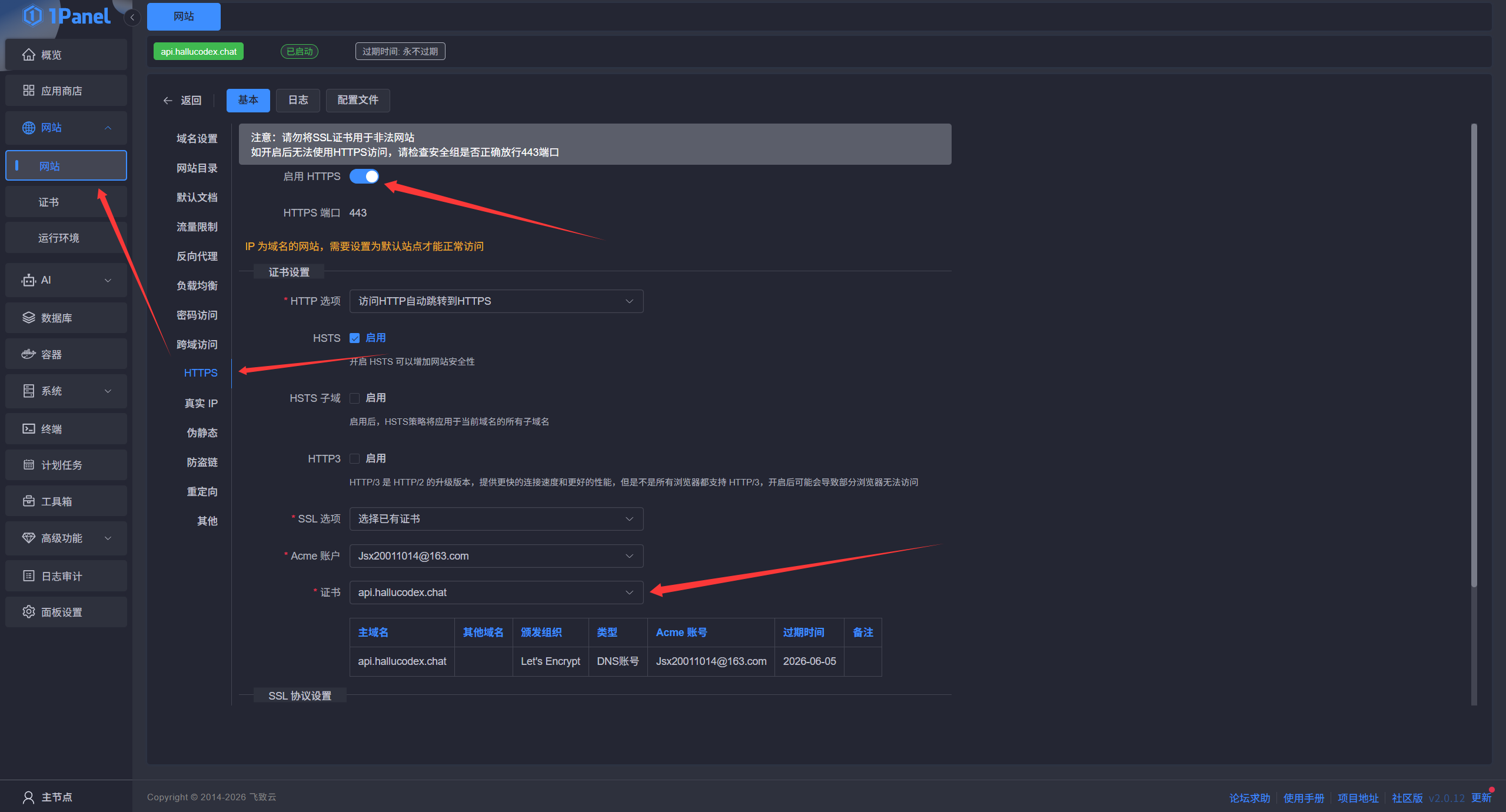Collapse sidebar with the arrow button
1506x812 pixels.
pyautogui.click(x=132, y=18)
